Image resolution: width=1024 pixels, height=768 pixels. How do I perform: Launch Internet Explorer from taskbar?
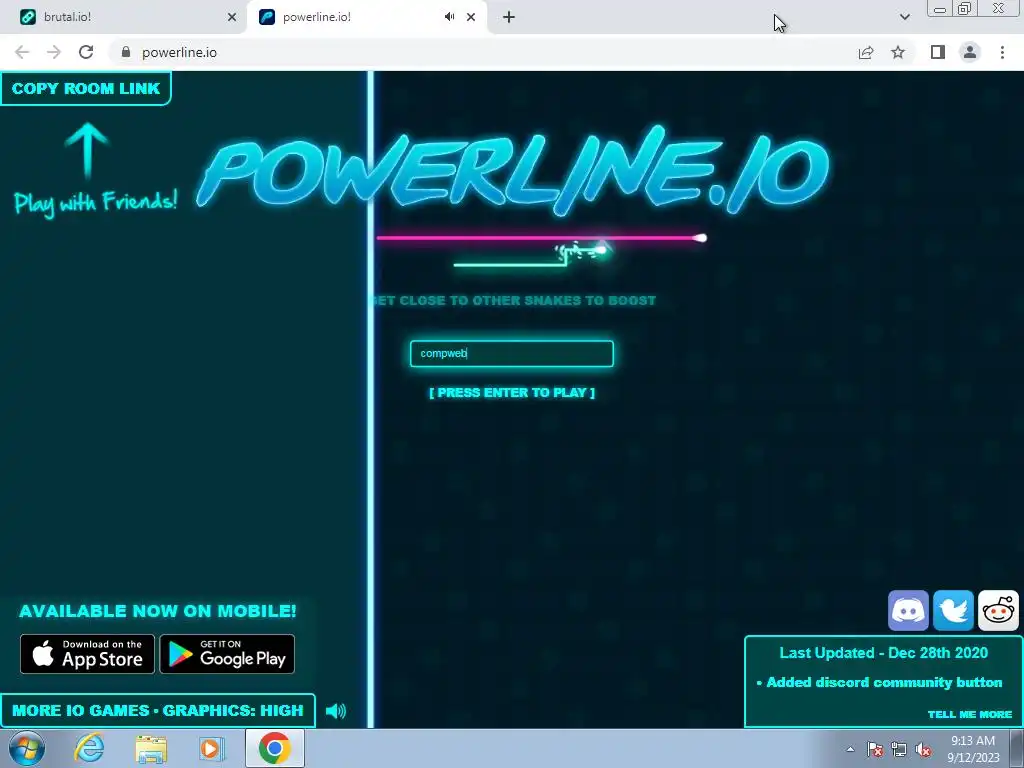point(89,748)
